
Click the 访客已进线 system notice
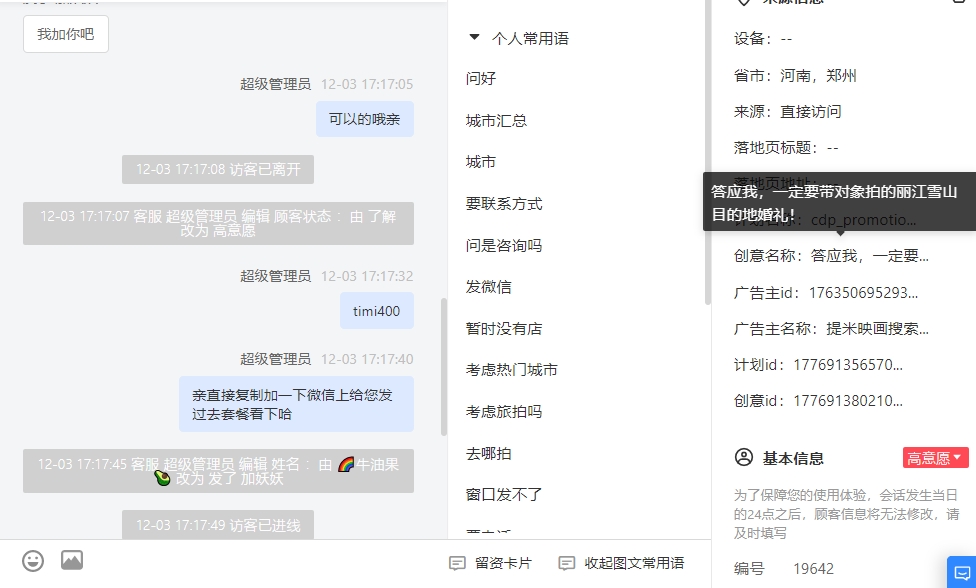pos(218,525)
